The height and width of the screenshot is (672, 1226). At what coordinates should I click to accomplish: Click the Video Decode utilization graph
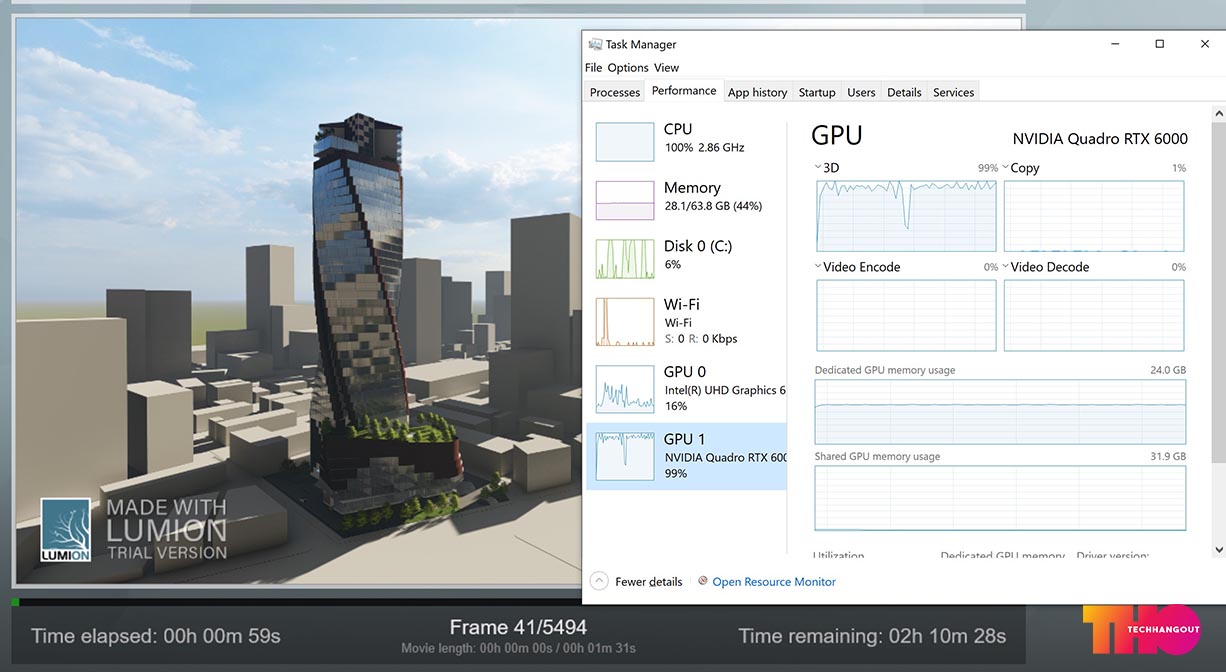[x=1094, y=315]
